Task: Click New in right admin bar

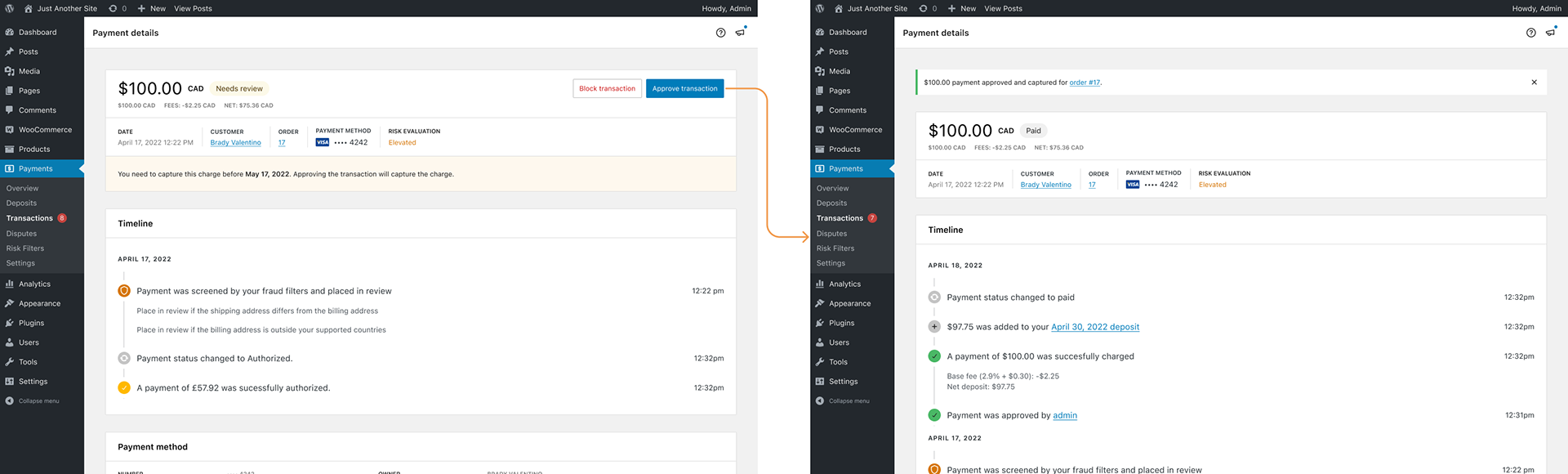Action: (962, 8)
